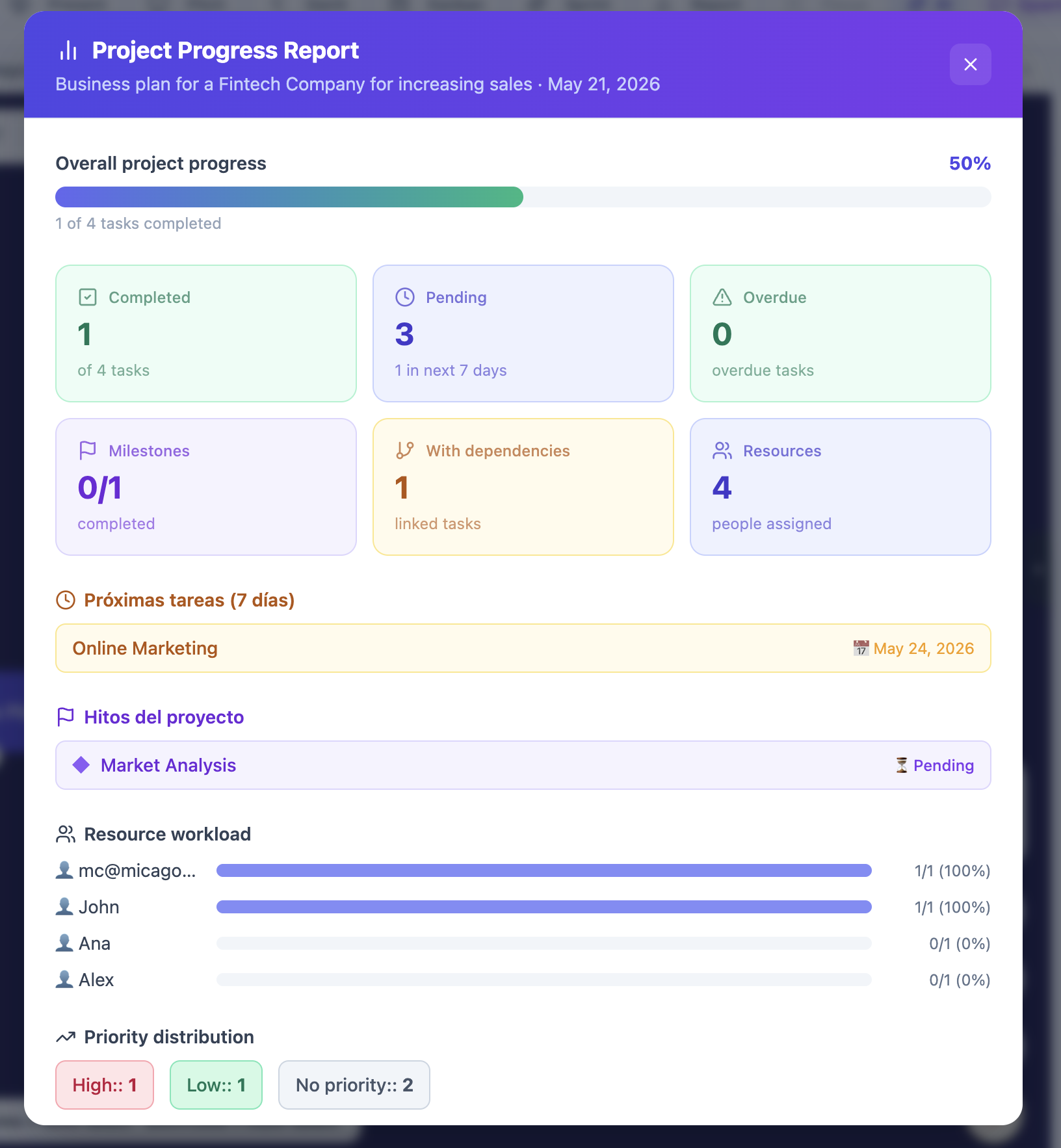Click the Completed checkmark icon
Screen dimensions: 1061x1148
[x=88, y=297]
